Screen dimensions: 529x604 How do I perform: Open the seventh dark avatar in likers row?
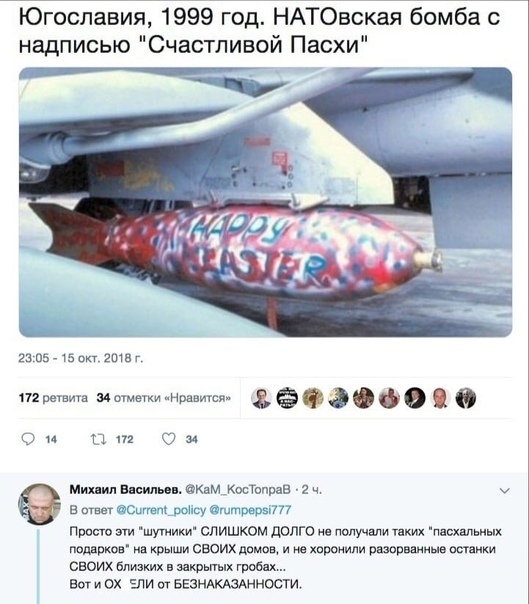pyautogui.click(x=415, y=398)
